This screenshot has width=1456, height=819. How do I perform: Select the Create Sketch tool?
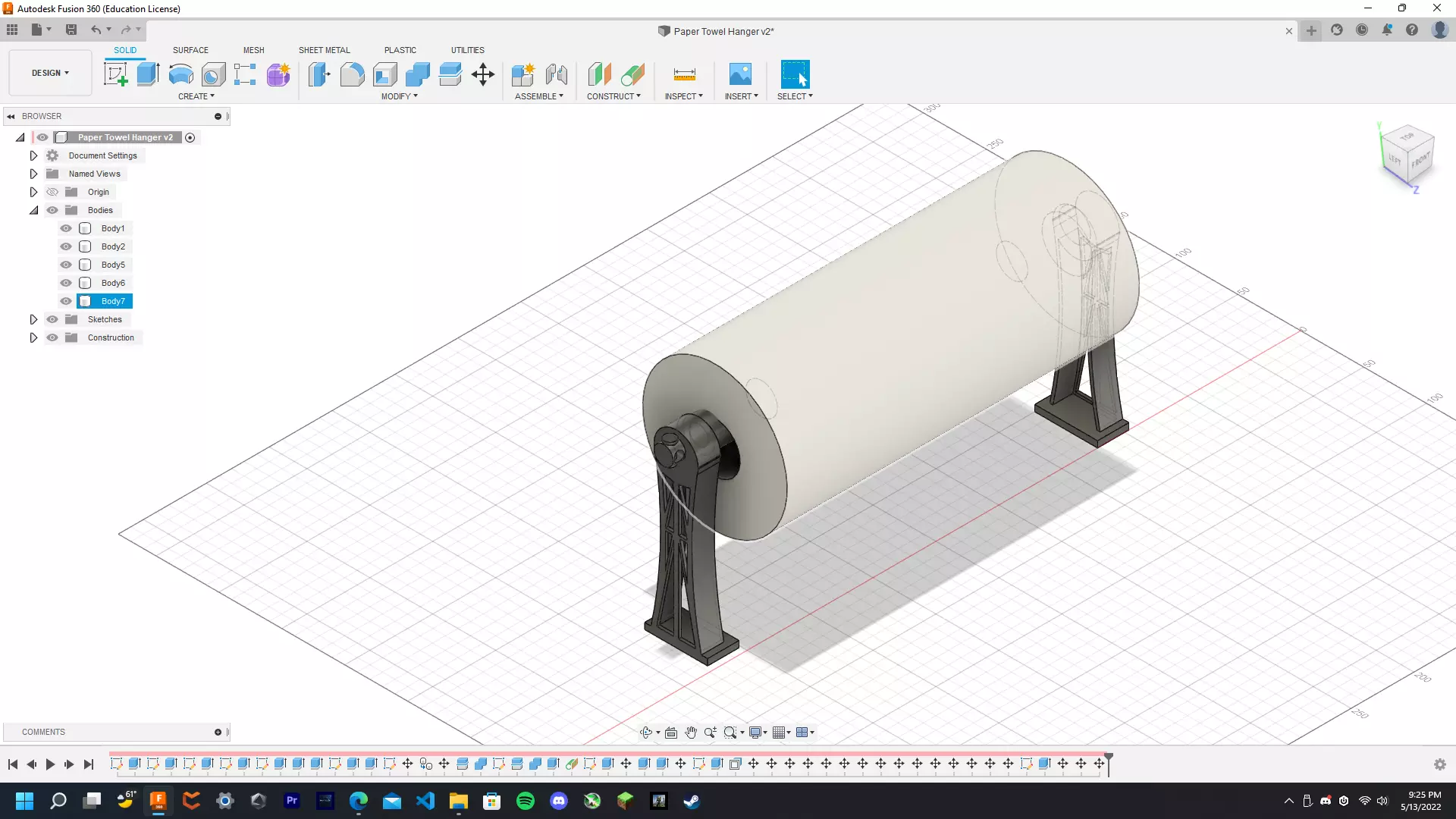(115, 74)
